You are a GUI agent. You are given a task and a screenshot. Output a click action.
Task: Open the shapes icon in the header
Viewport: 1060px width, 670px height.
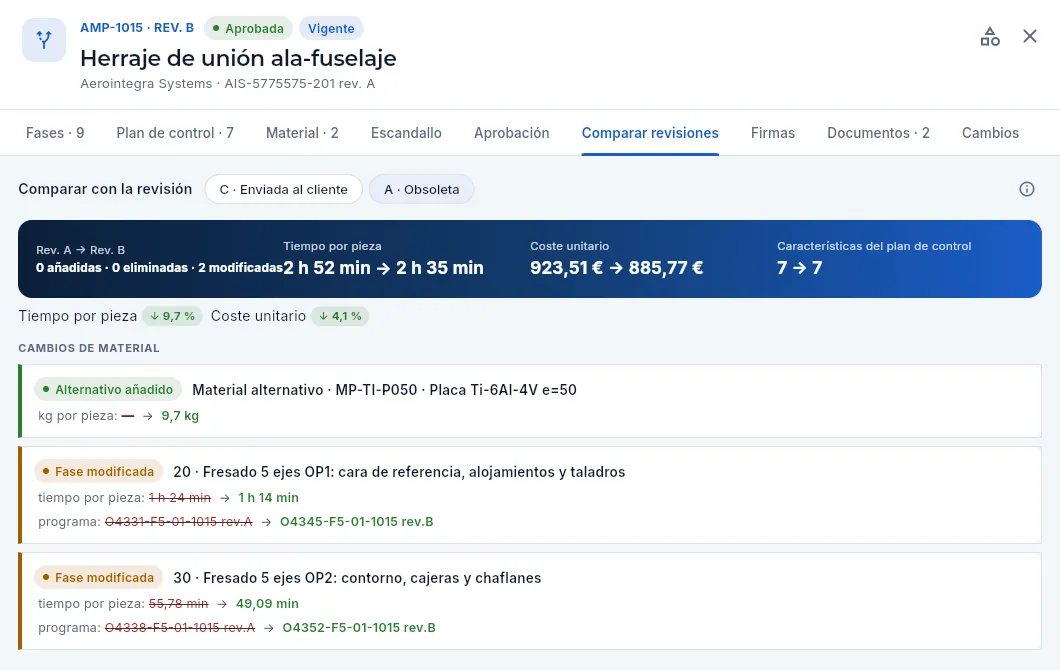point(990,37)
